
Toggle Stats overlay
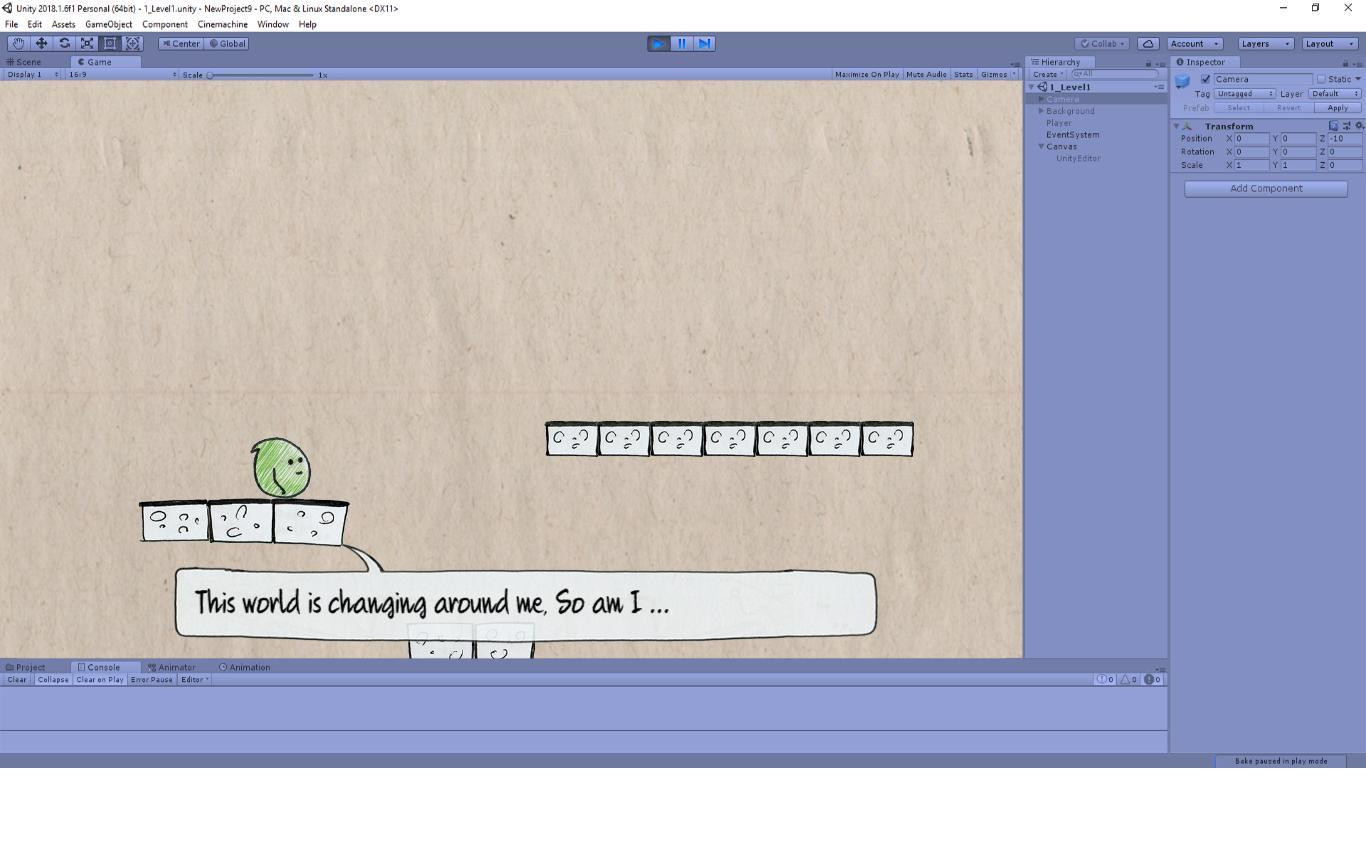(963, 74)
